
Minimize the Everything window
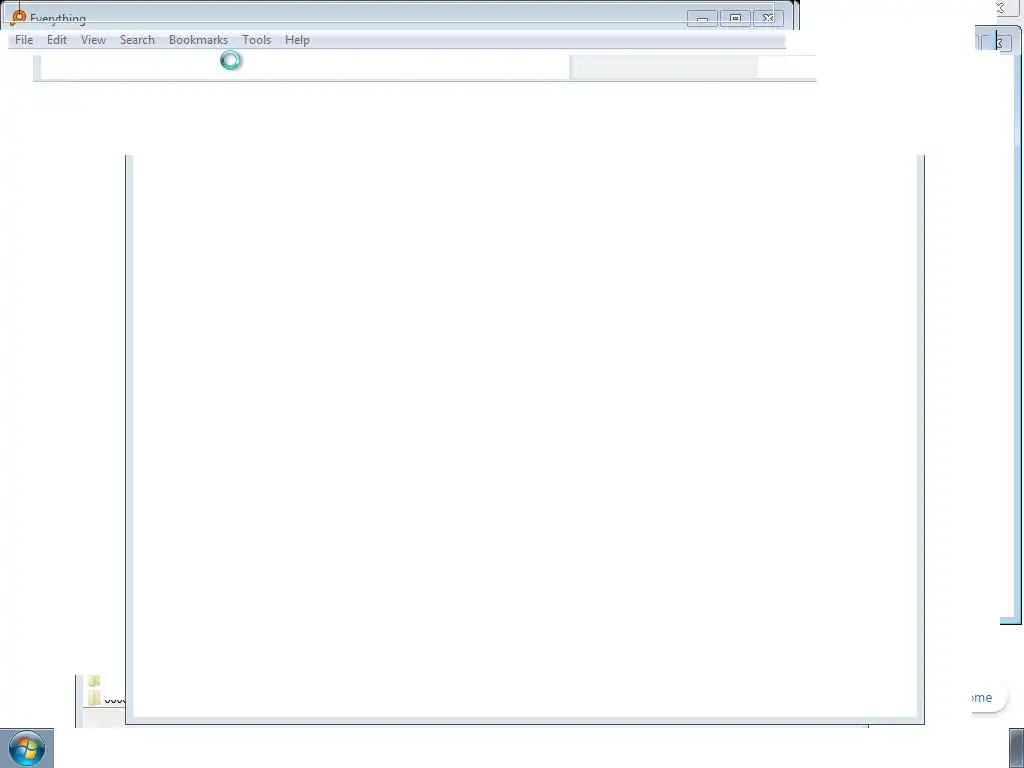(x=702, y=18)
